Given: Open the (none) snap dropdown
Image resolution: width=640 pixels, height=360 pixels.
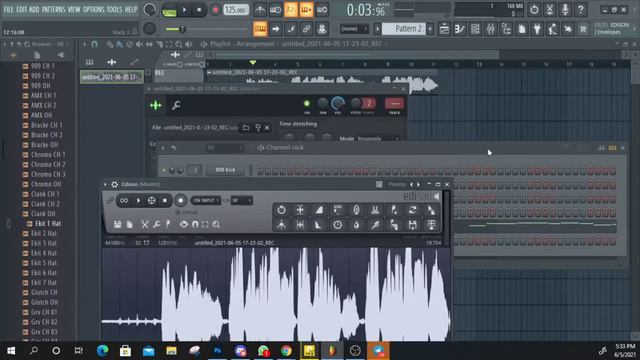Looking at the screenshot, I should [x=354, y=29].
